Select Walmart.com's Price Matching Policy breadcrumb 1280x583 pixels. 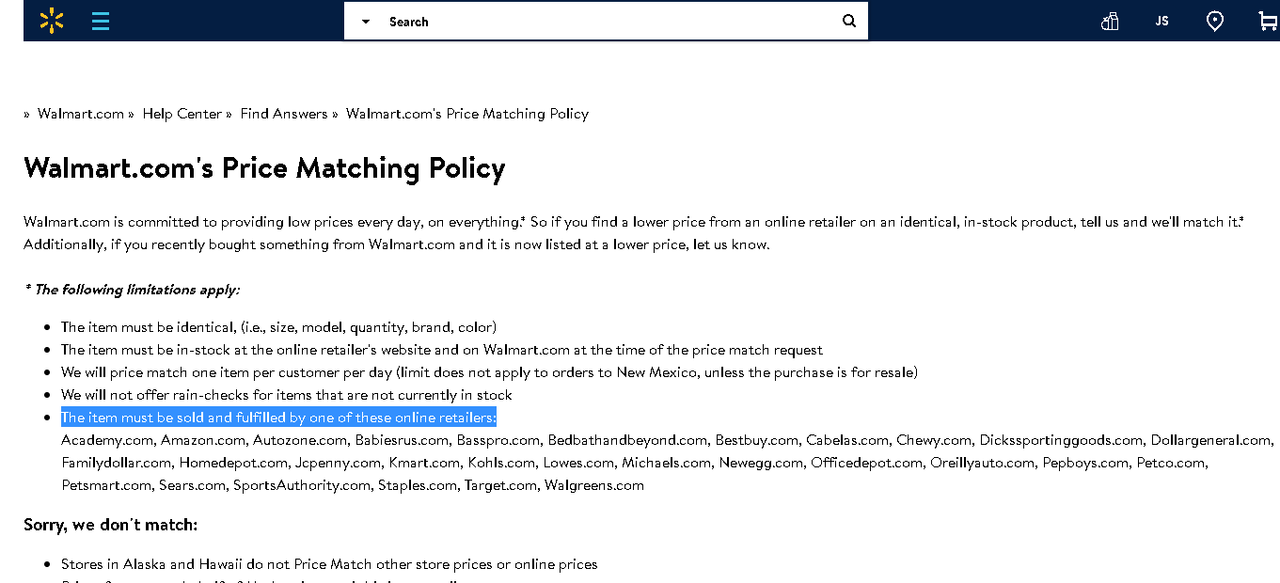tap(467, 114)
